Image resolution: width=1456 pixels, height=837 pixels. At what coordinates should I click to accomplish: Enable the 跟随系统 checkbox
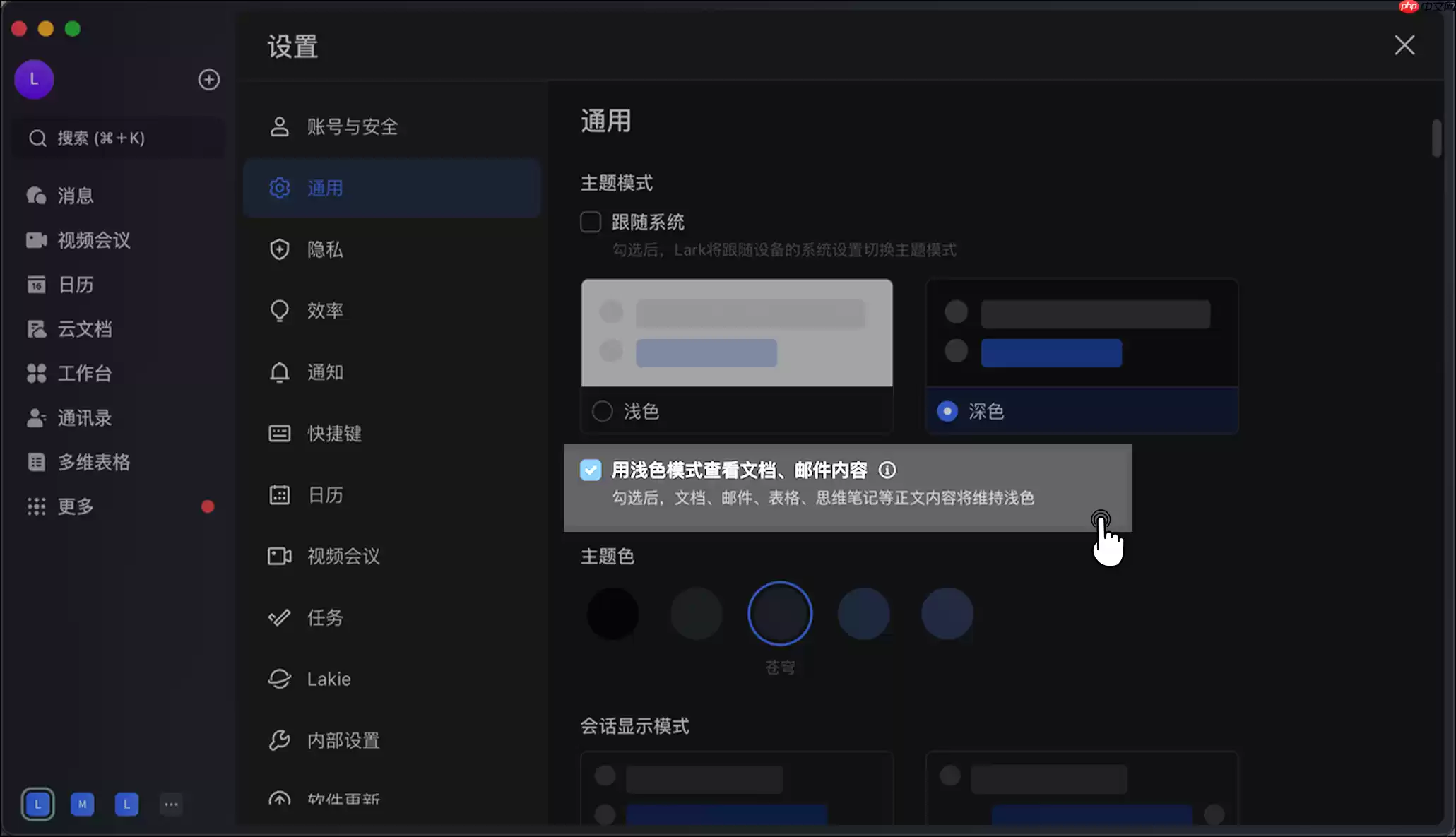point(590,221)
